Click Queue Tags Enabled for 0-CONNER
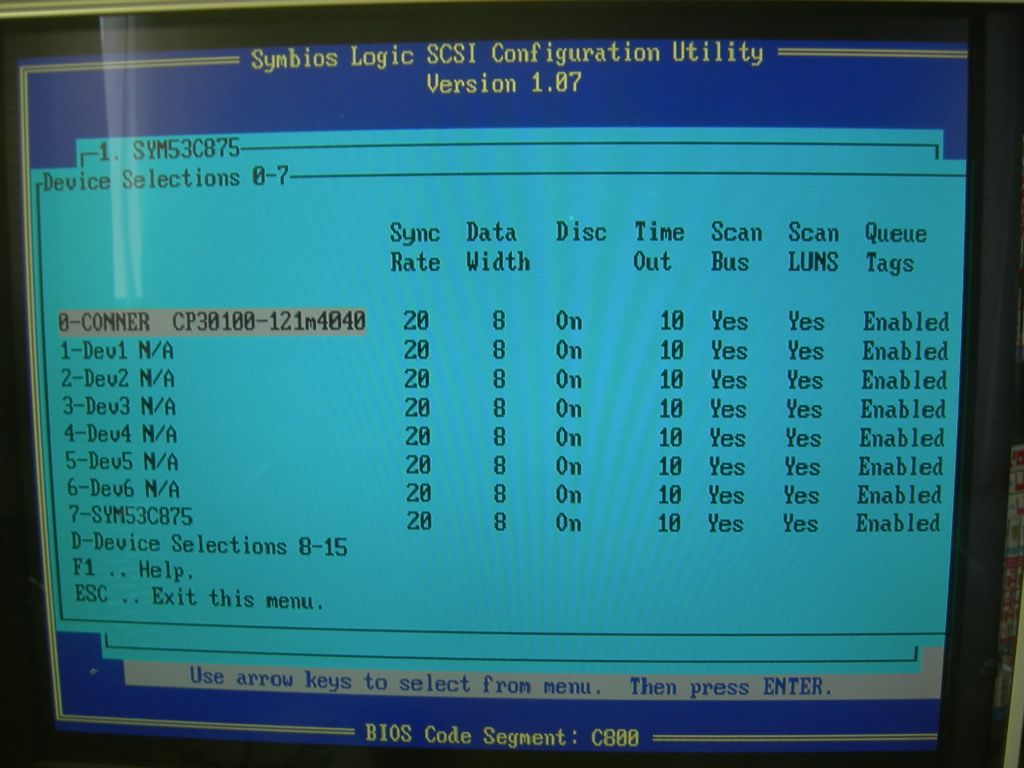1024x768 pixels. [x=906, y=321]
